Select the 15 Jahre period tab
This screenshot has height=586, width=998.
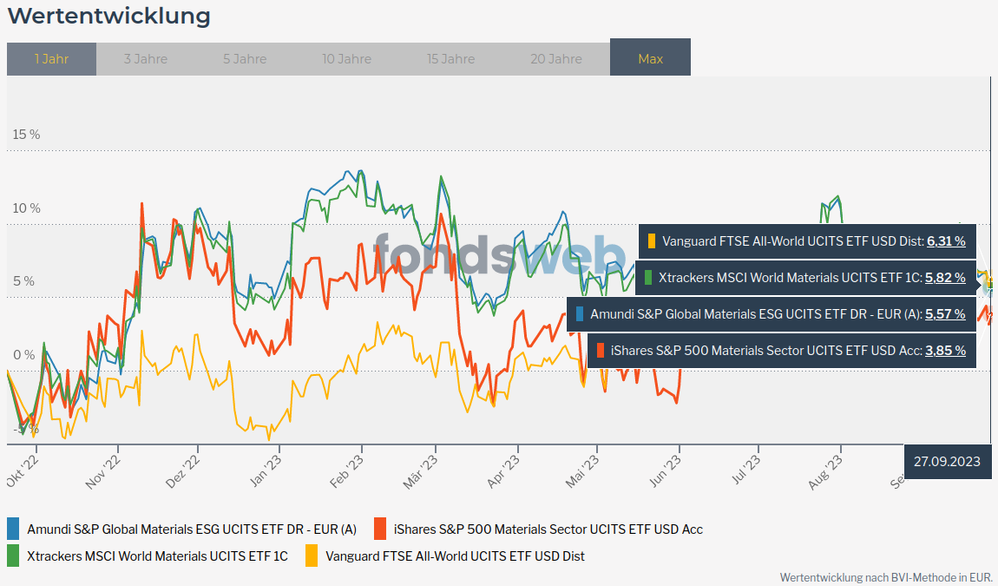coord(450,59)
